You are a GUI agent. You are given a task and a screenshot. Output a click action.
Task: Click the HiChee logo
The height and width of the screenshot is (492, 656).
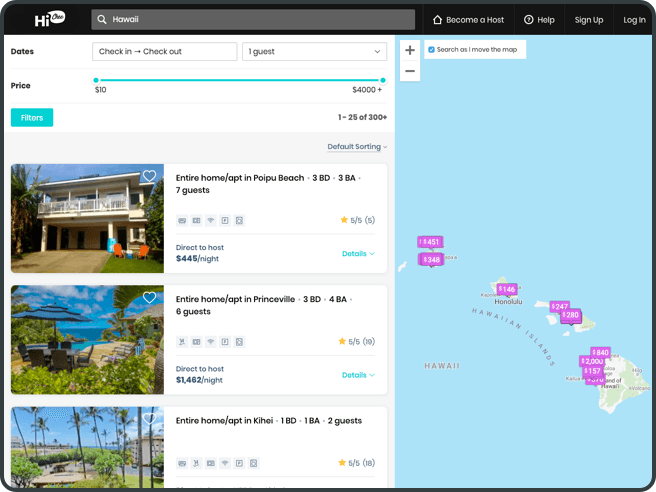point(49,19)
